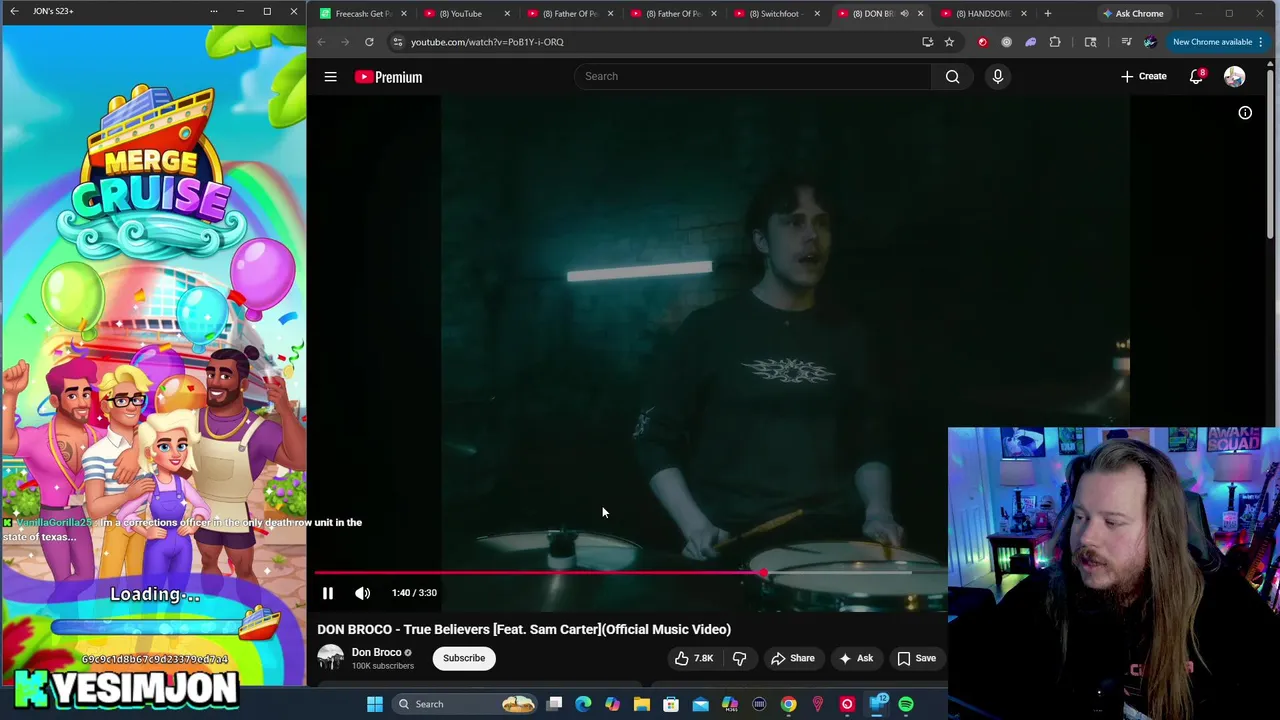Dislike the video
The width and height of the screenshot is (1280, 720).
740,658
